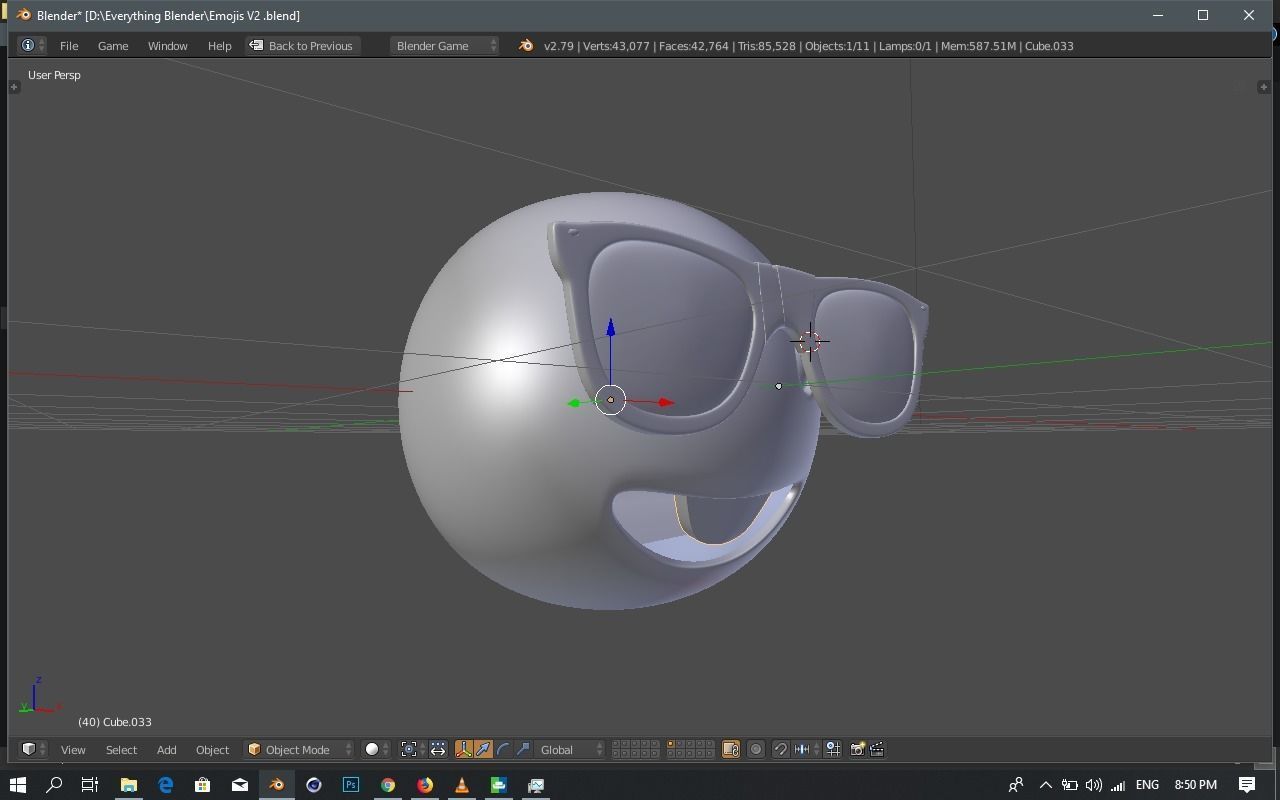
Task: Open the volume control in system tray
Action: click(1093, 785)
